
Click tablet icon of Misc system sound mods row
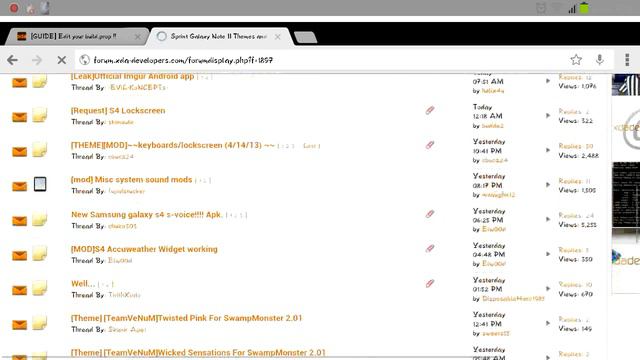[40, 184]
